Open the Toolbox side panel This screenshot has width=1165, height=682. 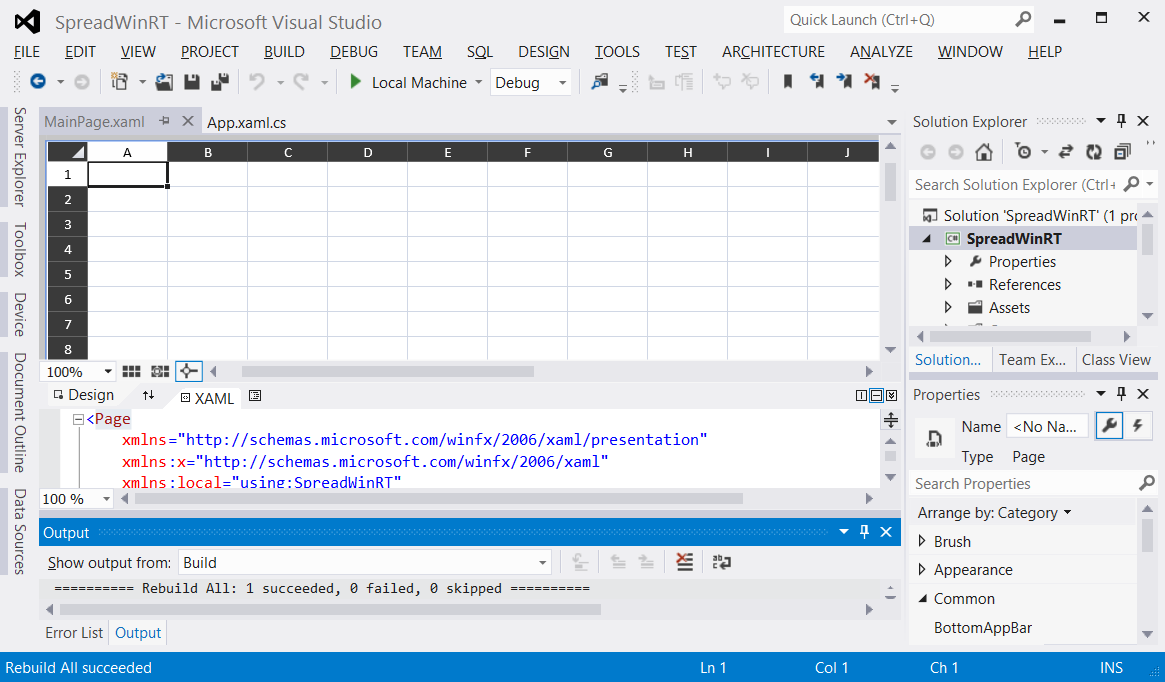coord(20,249)
